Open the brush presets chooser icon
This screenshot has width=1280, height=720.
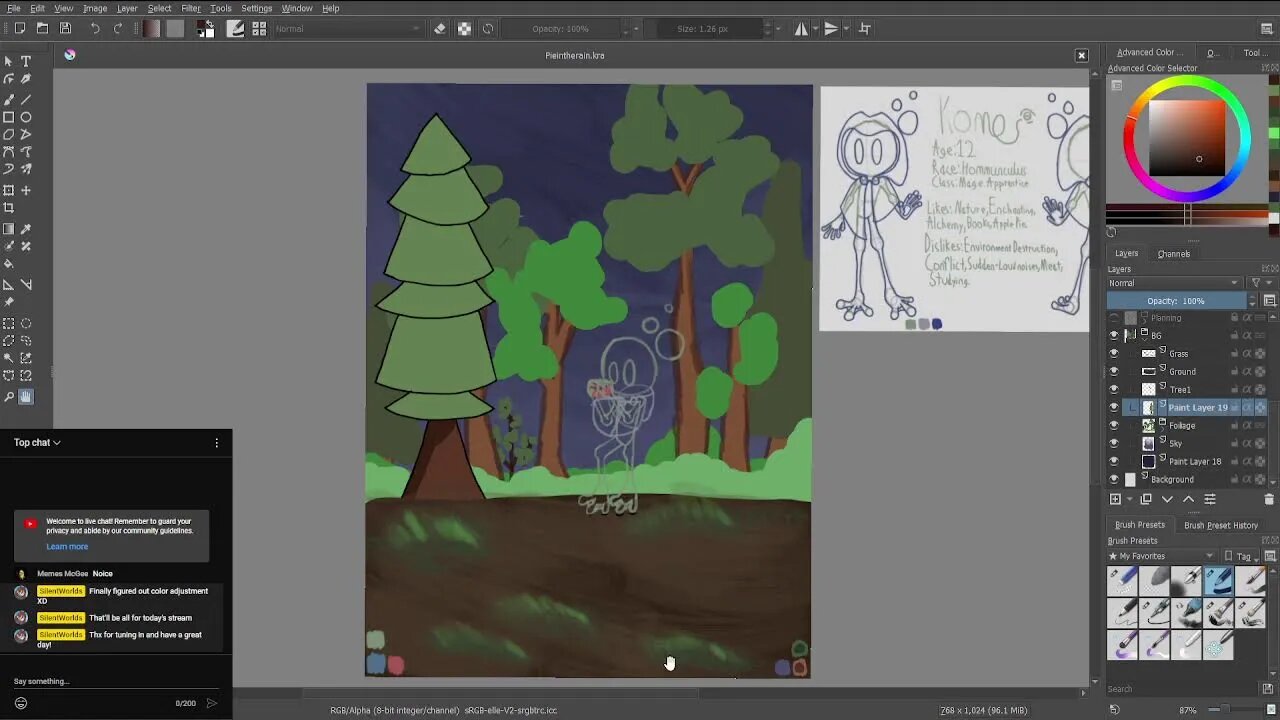(x=259, y=29)
